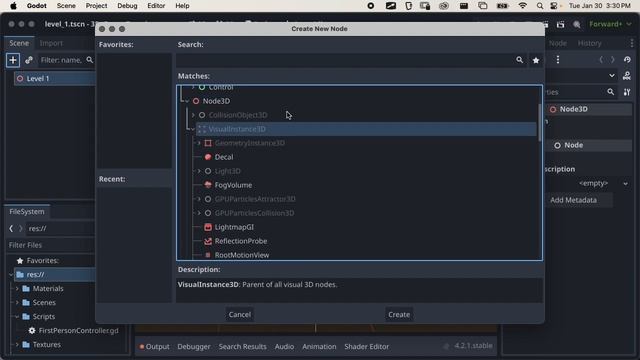Expand the GPUParticlesCollision3D branch
The width and height of the screenshot is (640, 360).
click(x=199, y=213)
